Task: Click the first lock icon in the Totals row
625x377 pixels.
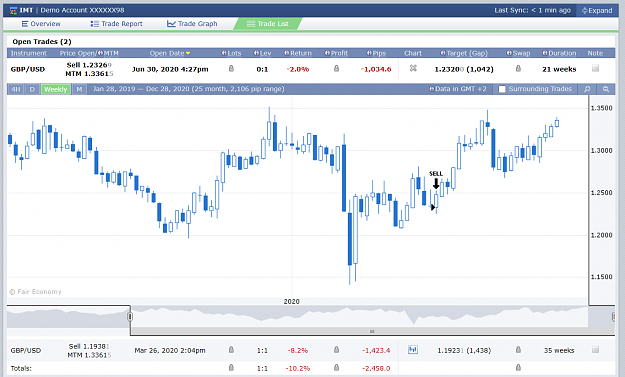Action: pyautogui.click(x=231, y=367)
